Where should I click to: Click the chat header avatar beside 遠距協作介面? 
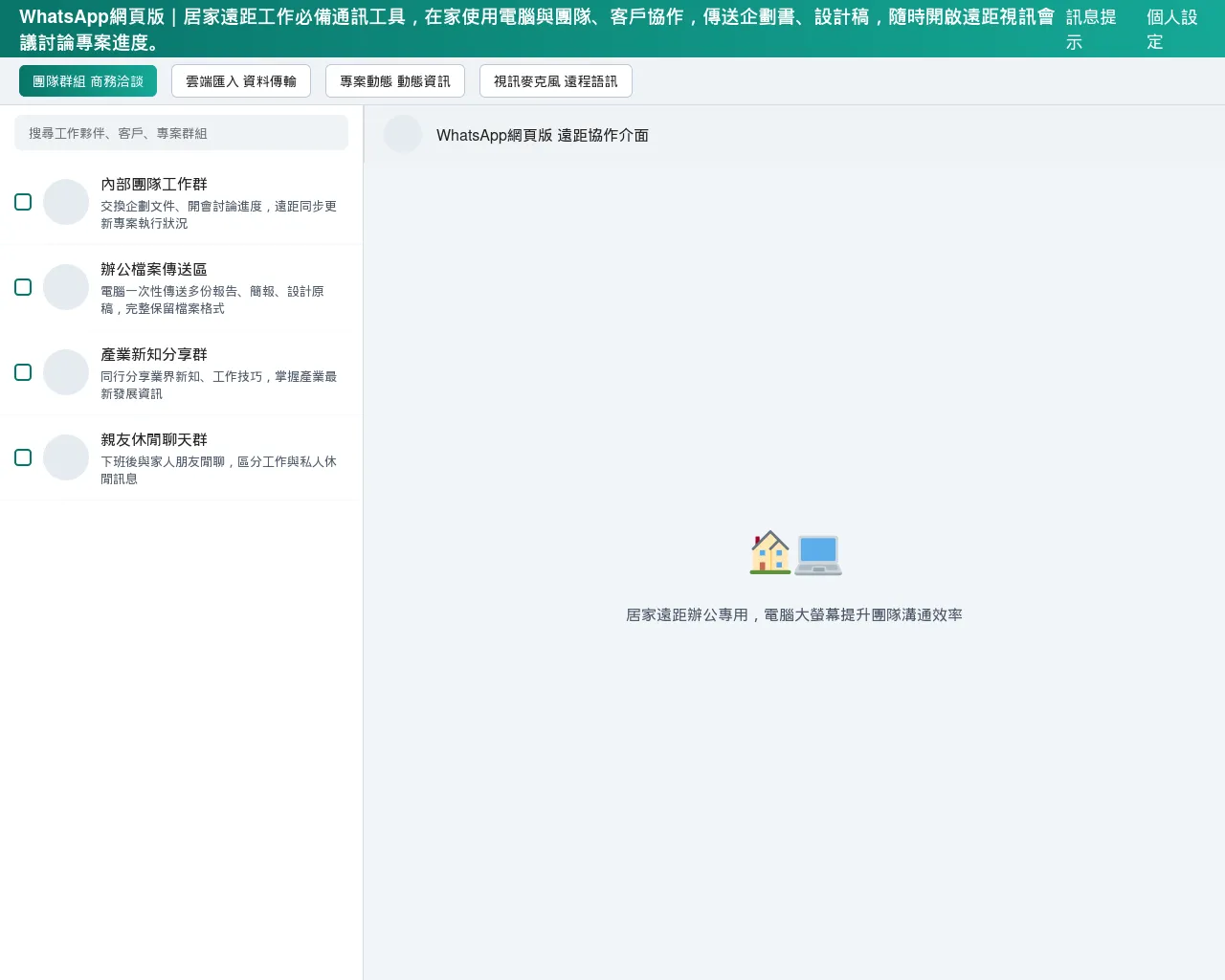point(403,135)
